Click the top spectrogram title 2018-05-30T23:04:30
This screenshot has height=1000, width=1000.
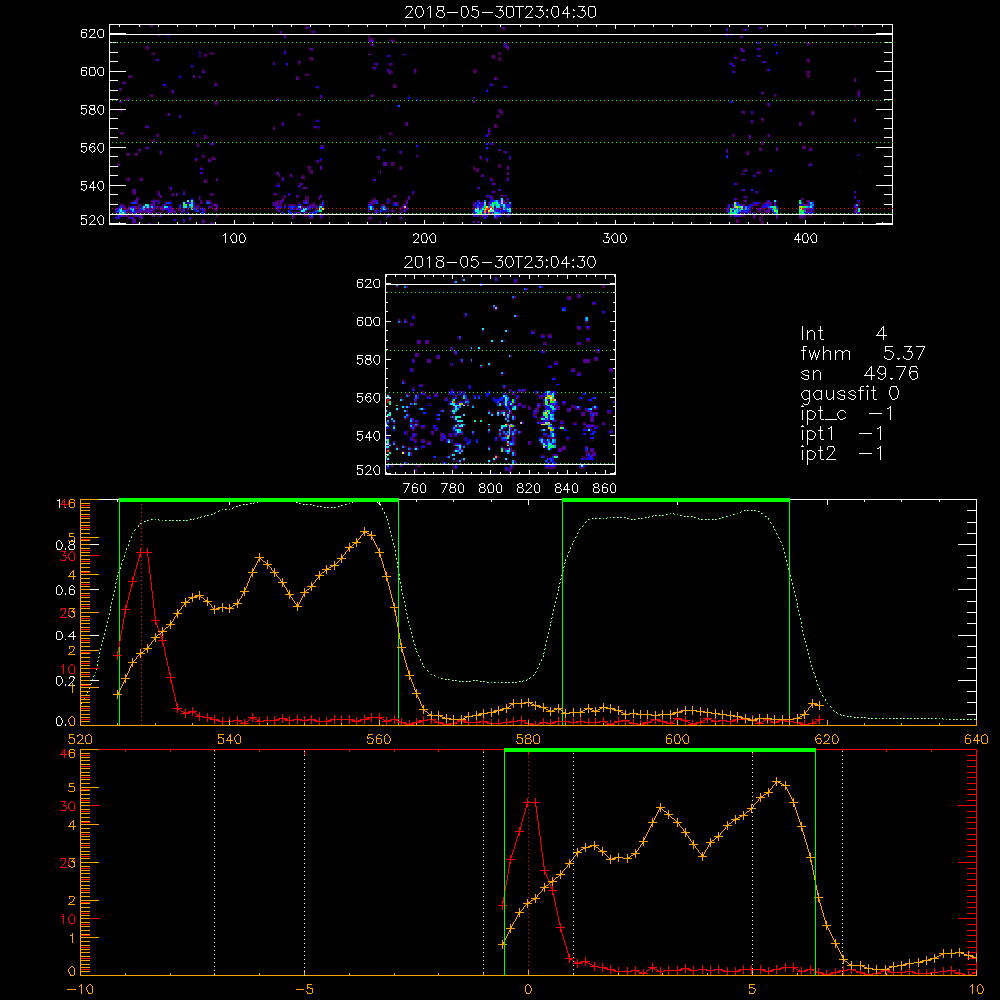click(x=501, y=12)
